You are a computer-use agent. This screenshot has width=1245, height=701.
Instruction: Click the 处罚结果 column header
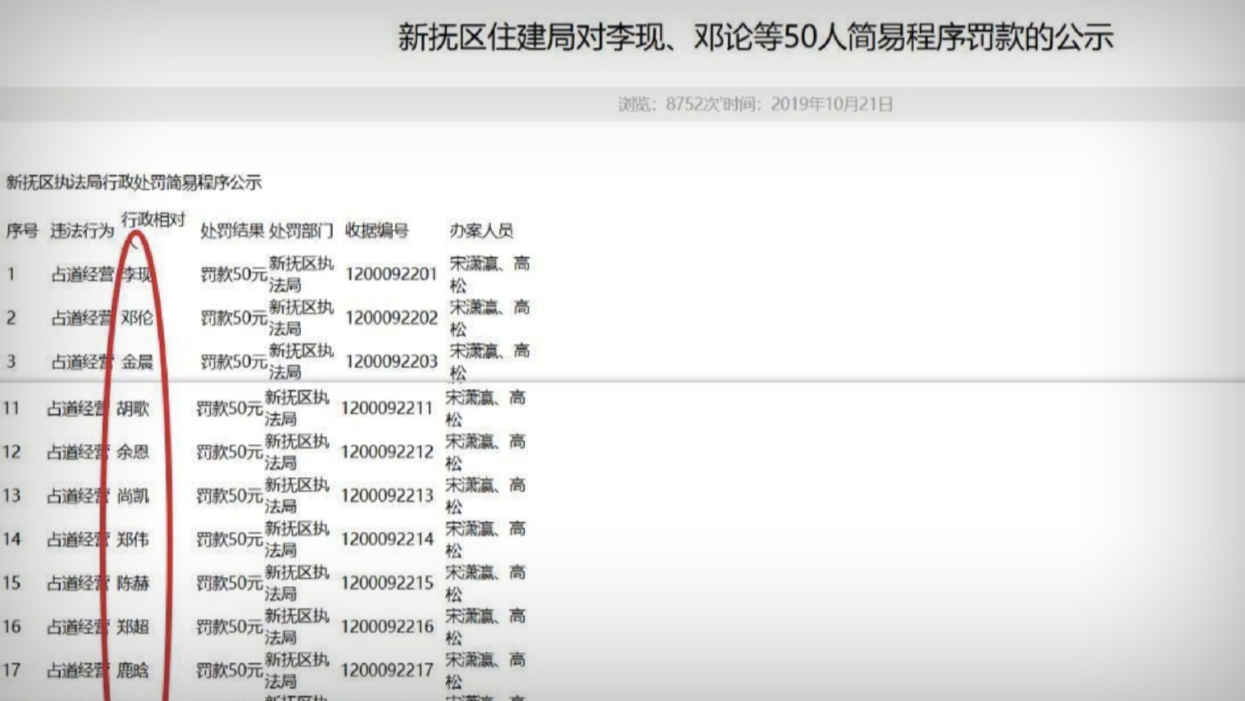click(232, 231)
